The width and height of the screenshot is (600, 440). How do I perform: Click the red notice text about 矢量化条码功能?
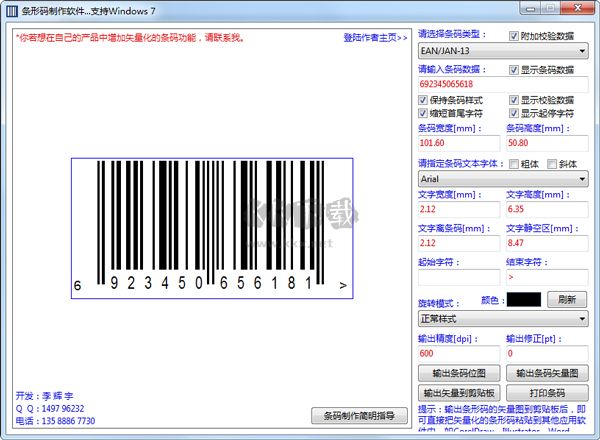point(130,37)
